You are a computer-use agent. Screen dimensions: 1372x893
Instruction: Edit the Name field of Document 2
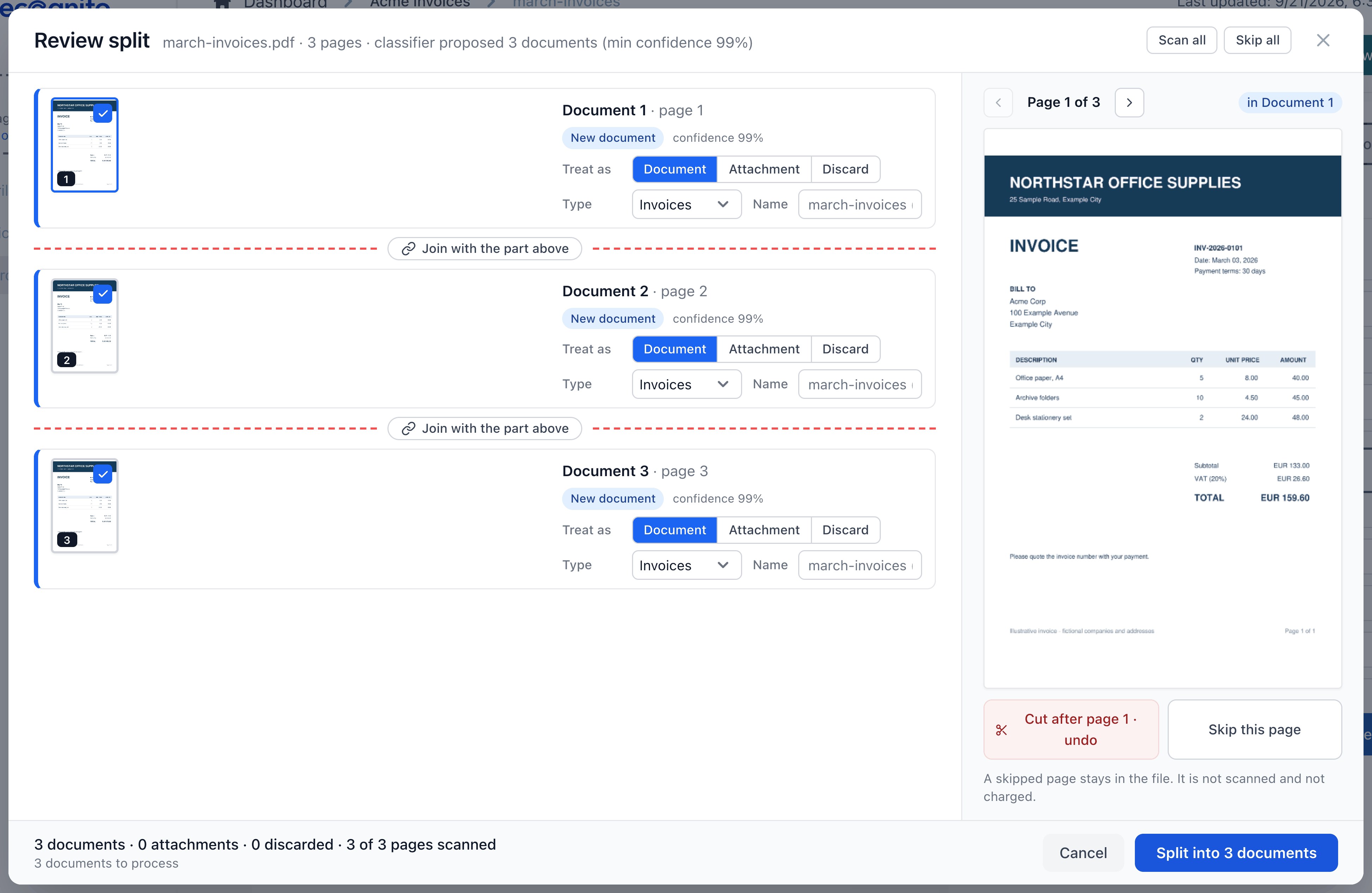pos(860,384)
